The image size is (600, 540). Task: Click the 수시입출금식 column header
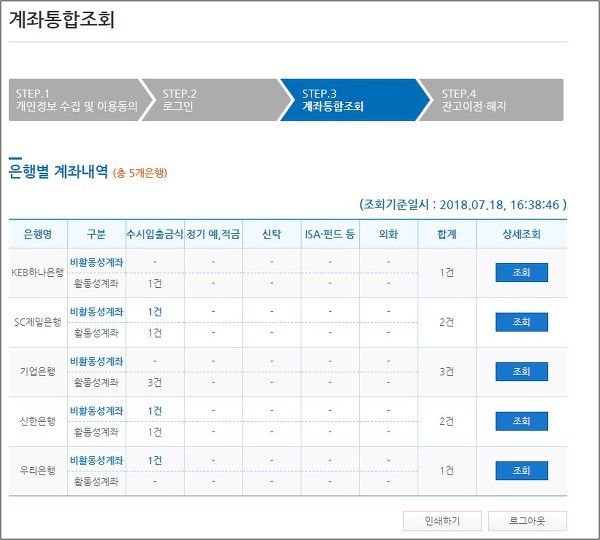[155, 234]
